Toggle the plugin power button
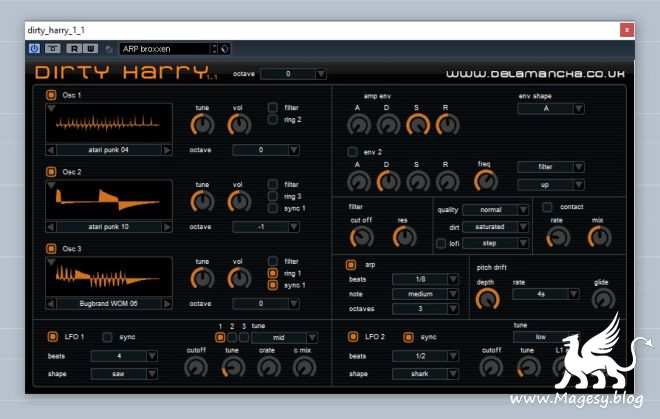The height and width of the screenshot is (419, 660). click(x=34, y=49)
